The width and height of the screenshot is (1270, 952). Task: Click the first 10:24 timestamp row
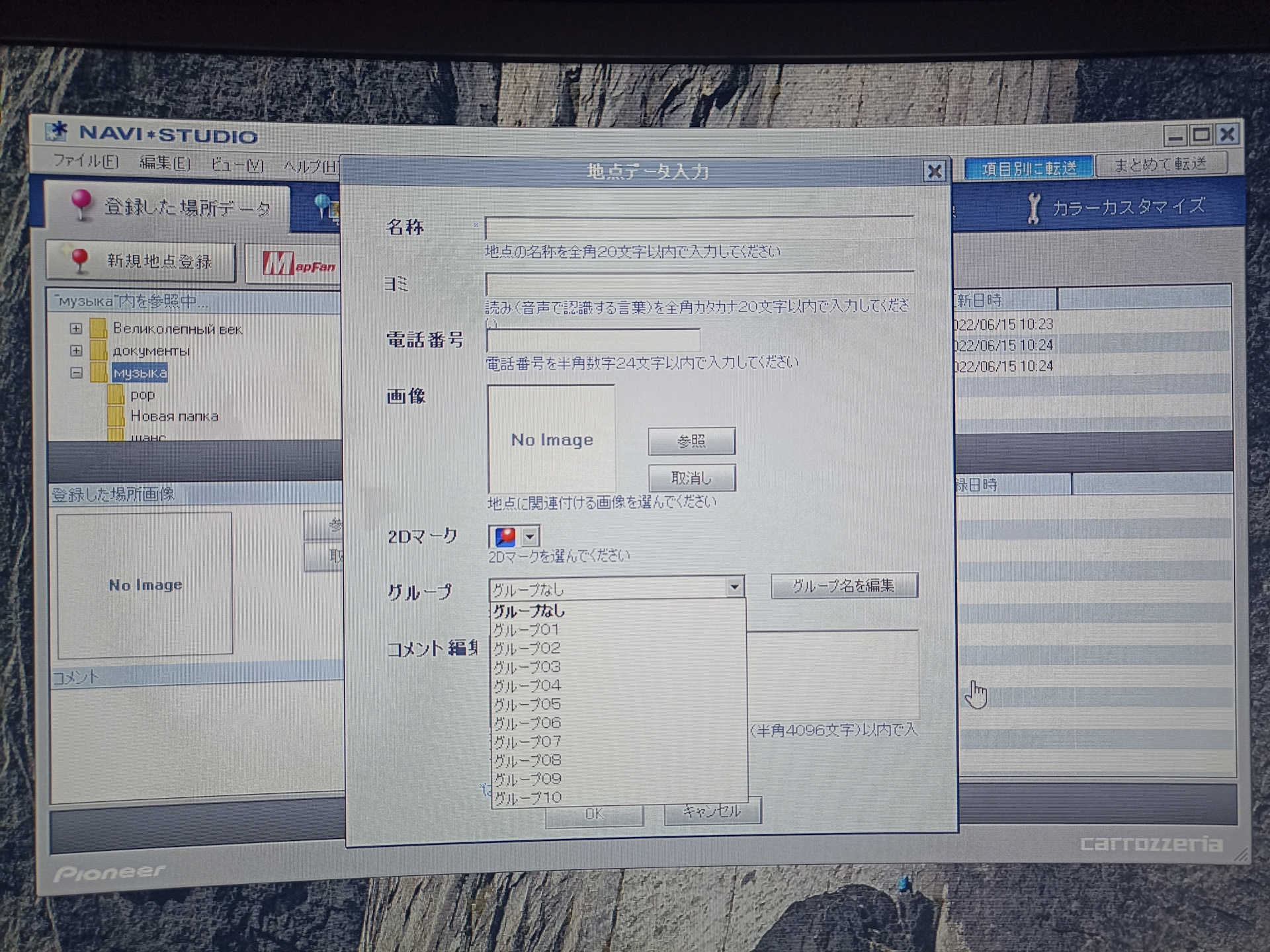[x=1091, y=344]
